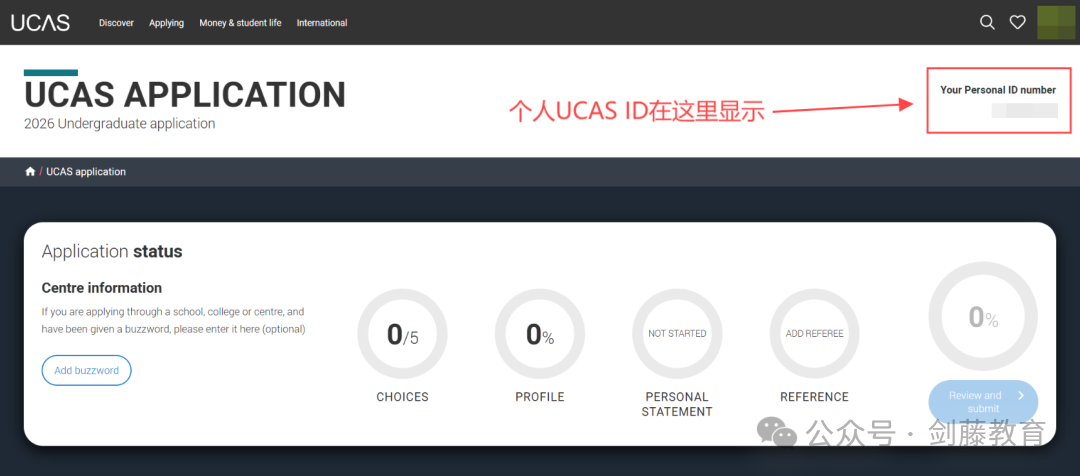Click the WeChat logo in the watermark
Screen dimensions: 1080x476
click(x=777, y=432)
